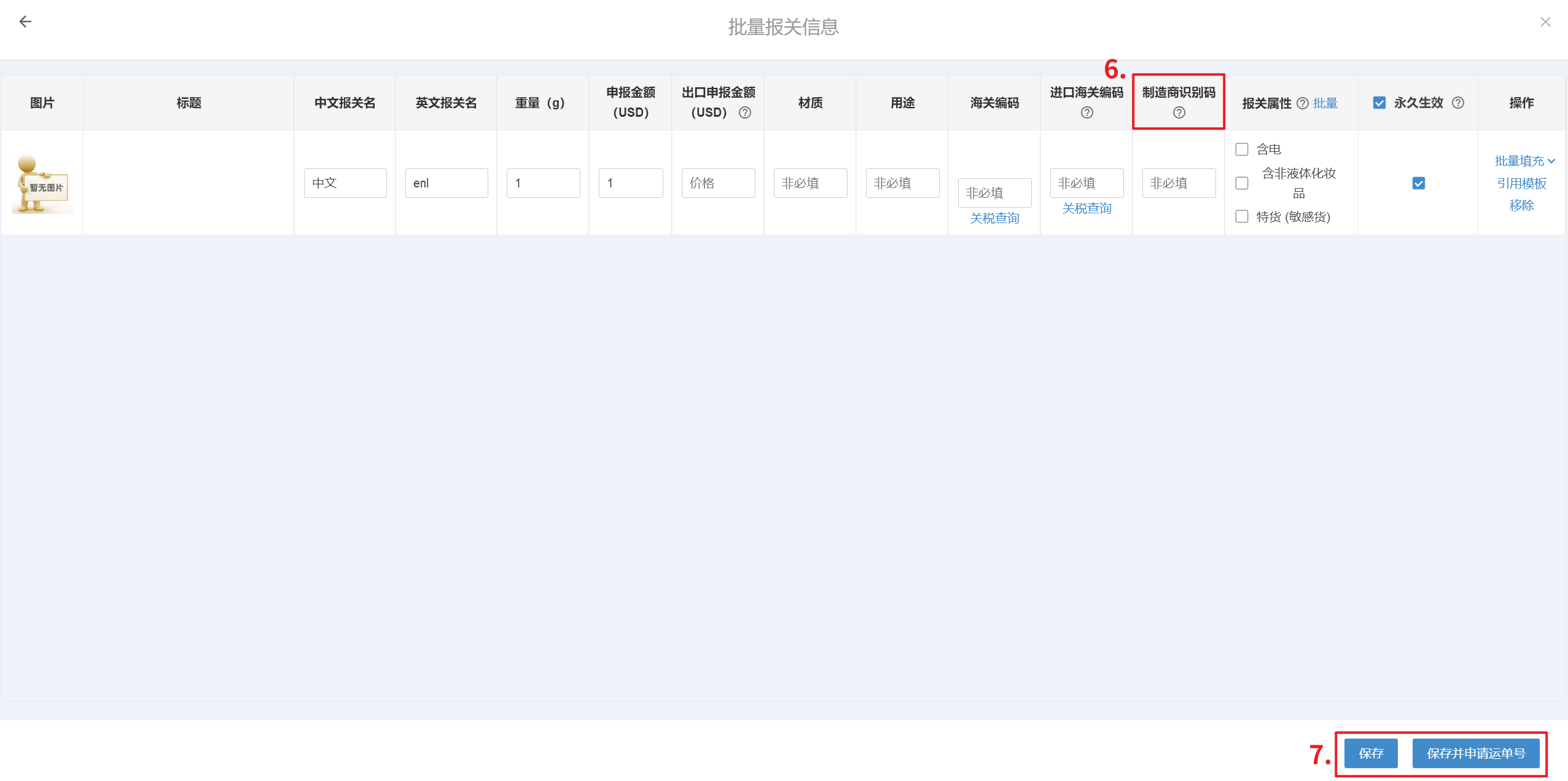This screenshot has height=781, width=1568.
Task: Click 关税查询 under 海关编码 field
Action: 994,218
